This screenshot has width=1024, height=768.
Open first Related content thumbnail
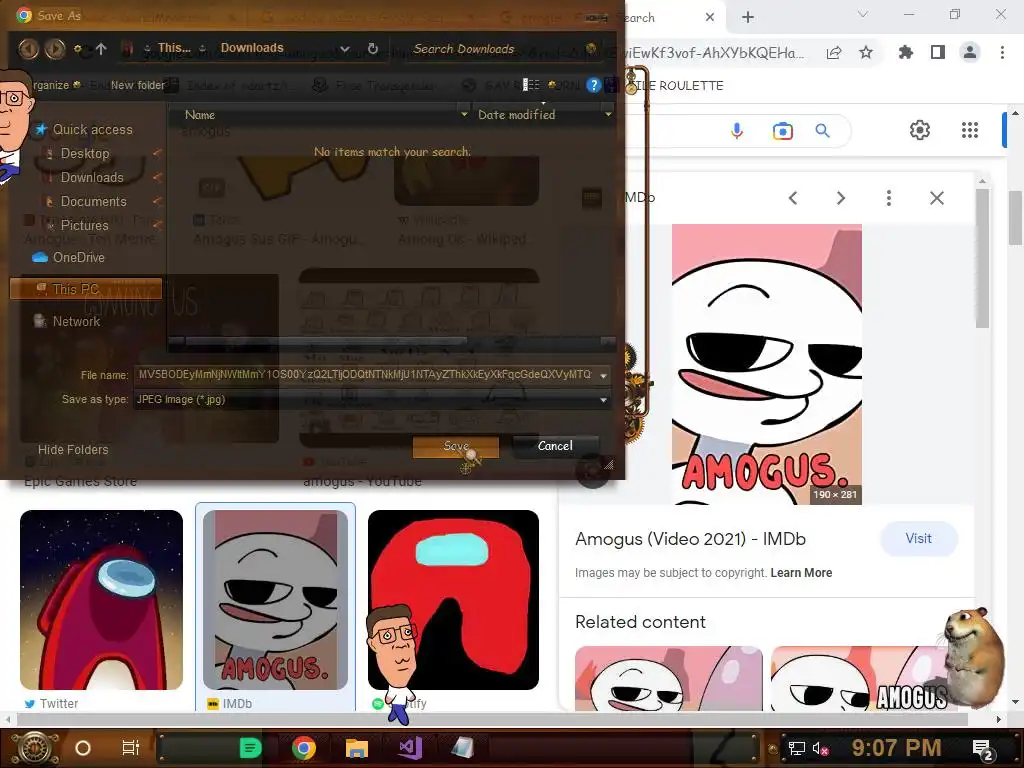[669, 679]
